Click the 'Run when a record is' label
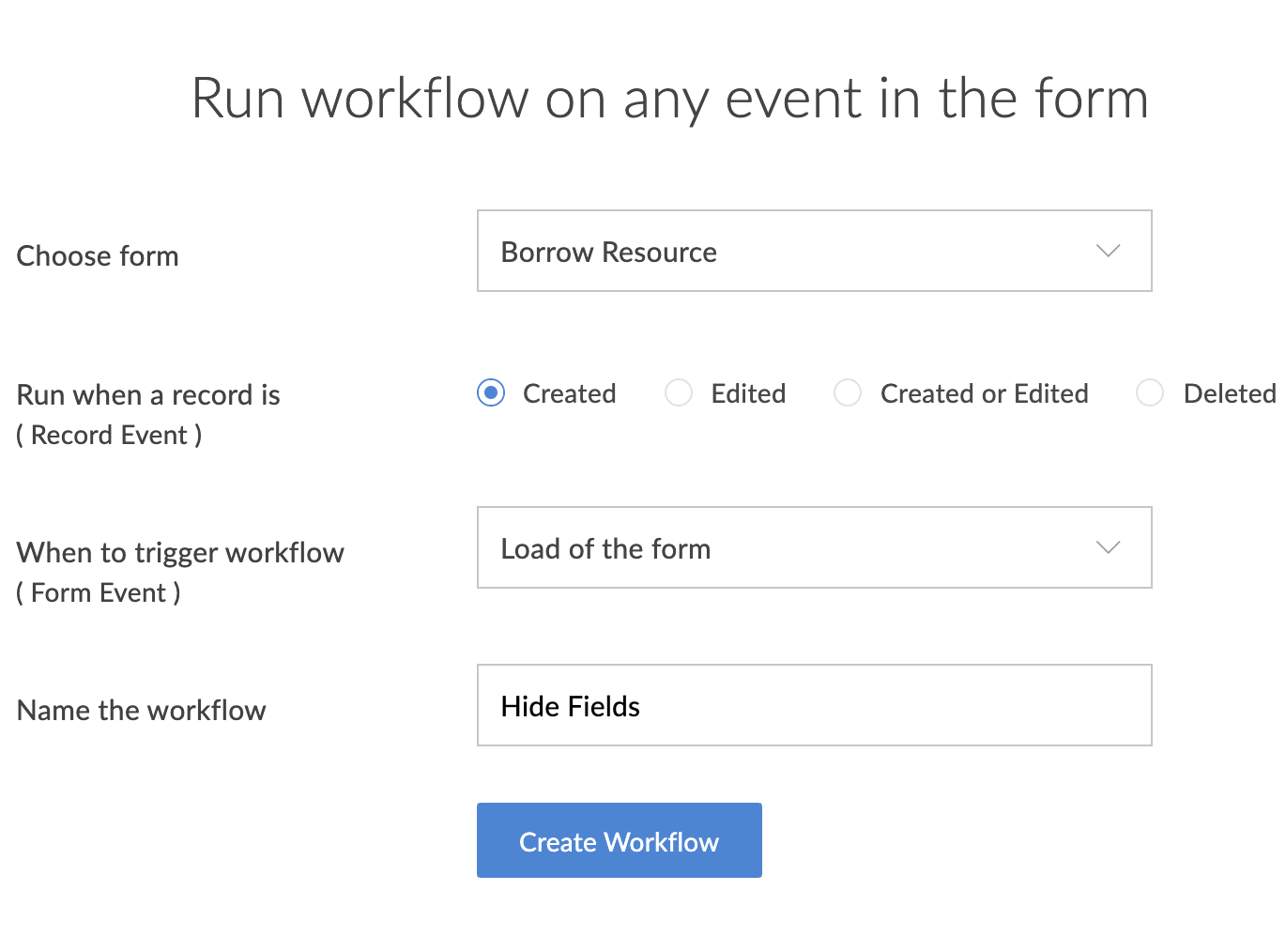The height and width of the screenshot is (952, 1286). [x=148, y=395]
